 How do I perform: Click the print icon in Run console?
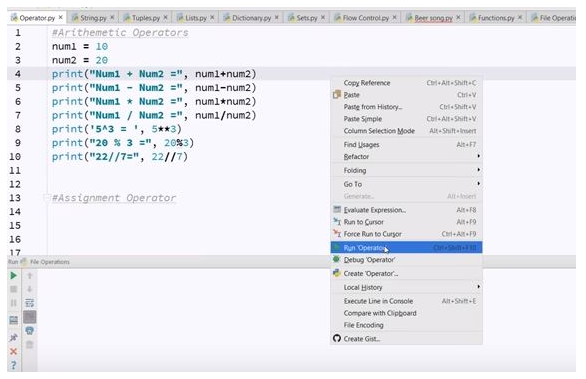coord(30,330)
